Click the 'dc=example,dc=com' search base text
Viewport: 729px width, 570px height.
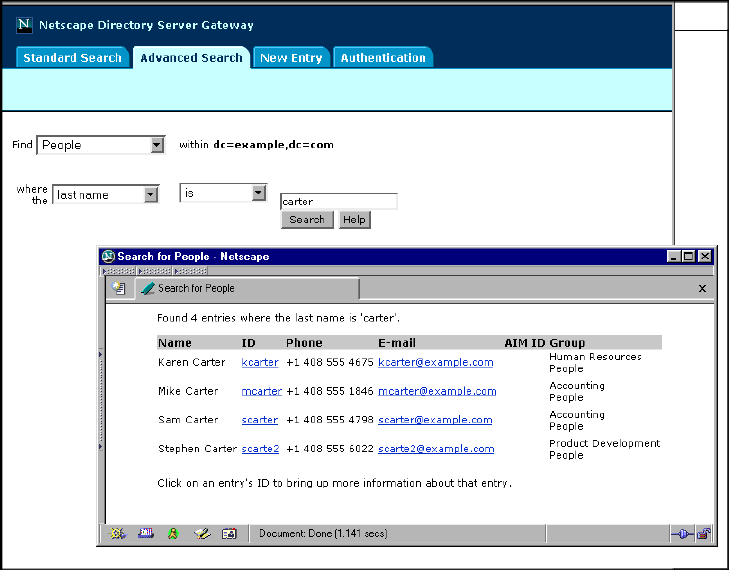point(273,145)
